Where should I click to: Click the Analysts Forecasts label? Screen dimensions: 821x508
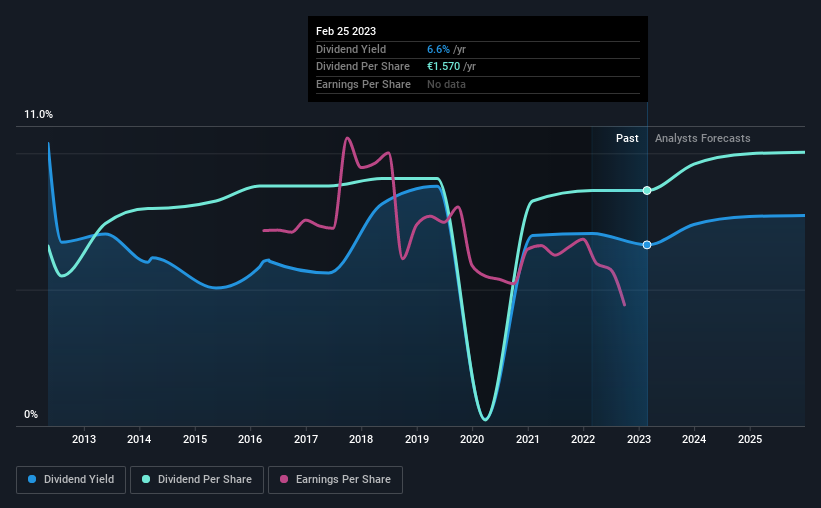click(703, 138)
